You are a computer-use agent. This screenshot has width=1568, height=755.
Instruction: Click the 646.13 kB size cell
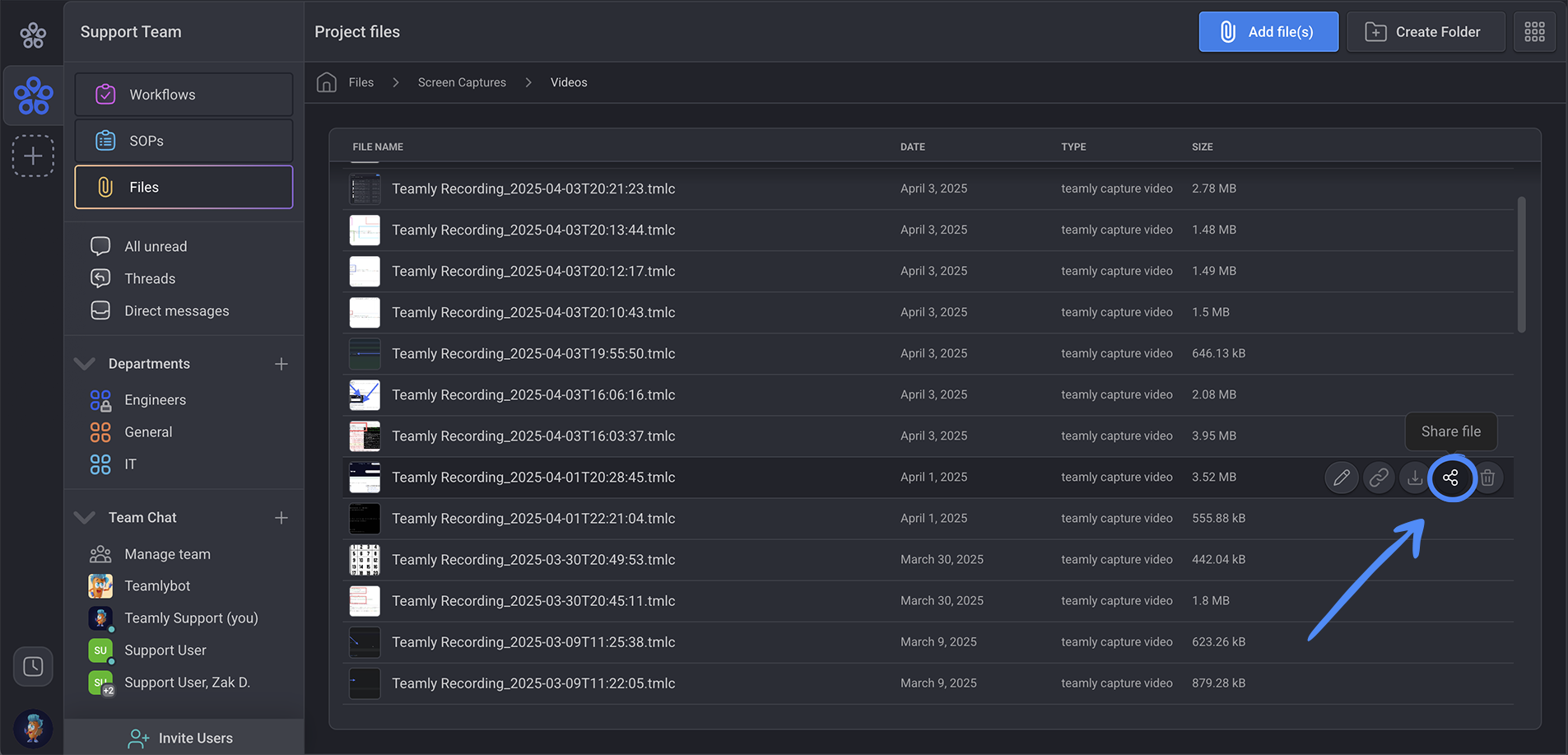click(1218, 353)
